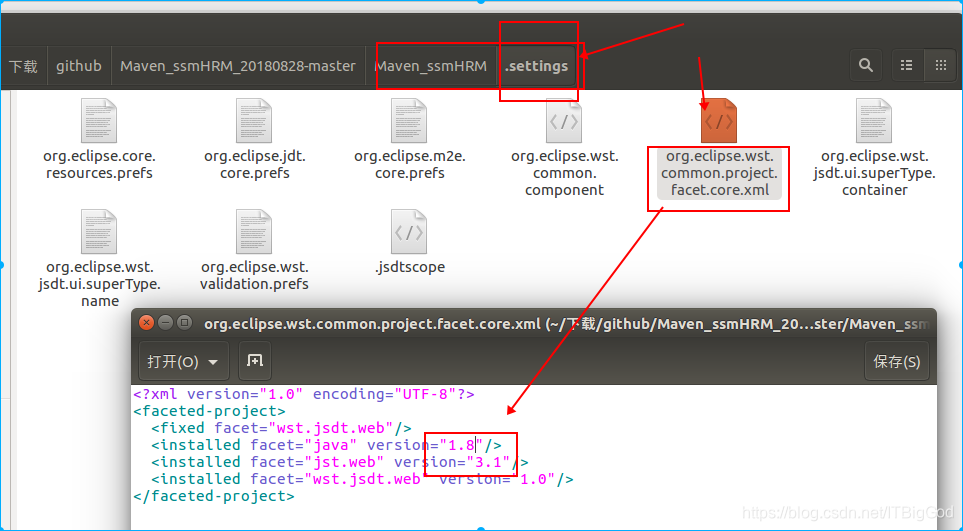The image size is (963, 531).
Task: Select org.eclipse.wst.validation.prefs file icon
Action: (254, 231)
